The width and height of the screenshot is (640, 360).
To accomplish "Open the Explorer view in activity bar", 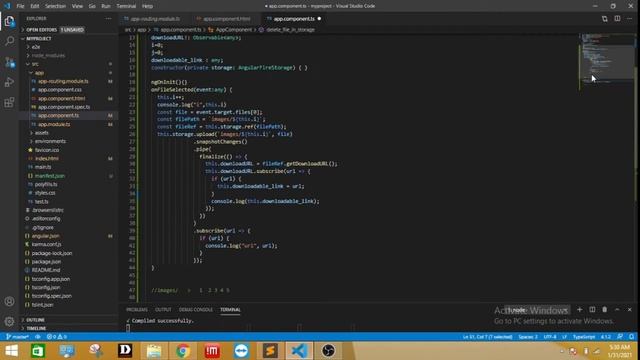I will coord(9,21).
